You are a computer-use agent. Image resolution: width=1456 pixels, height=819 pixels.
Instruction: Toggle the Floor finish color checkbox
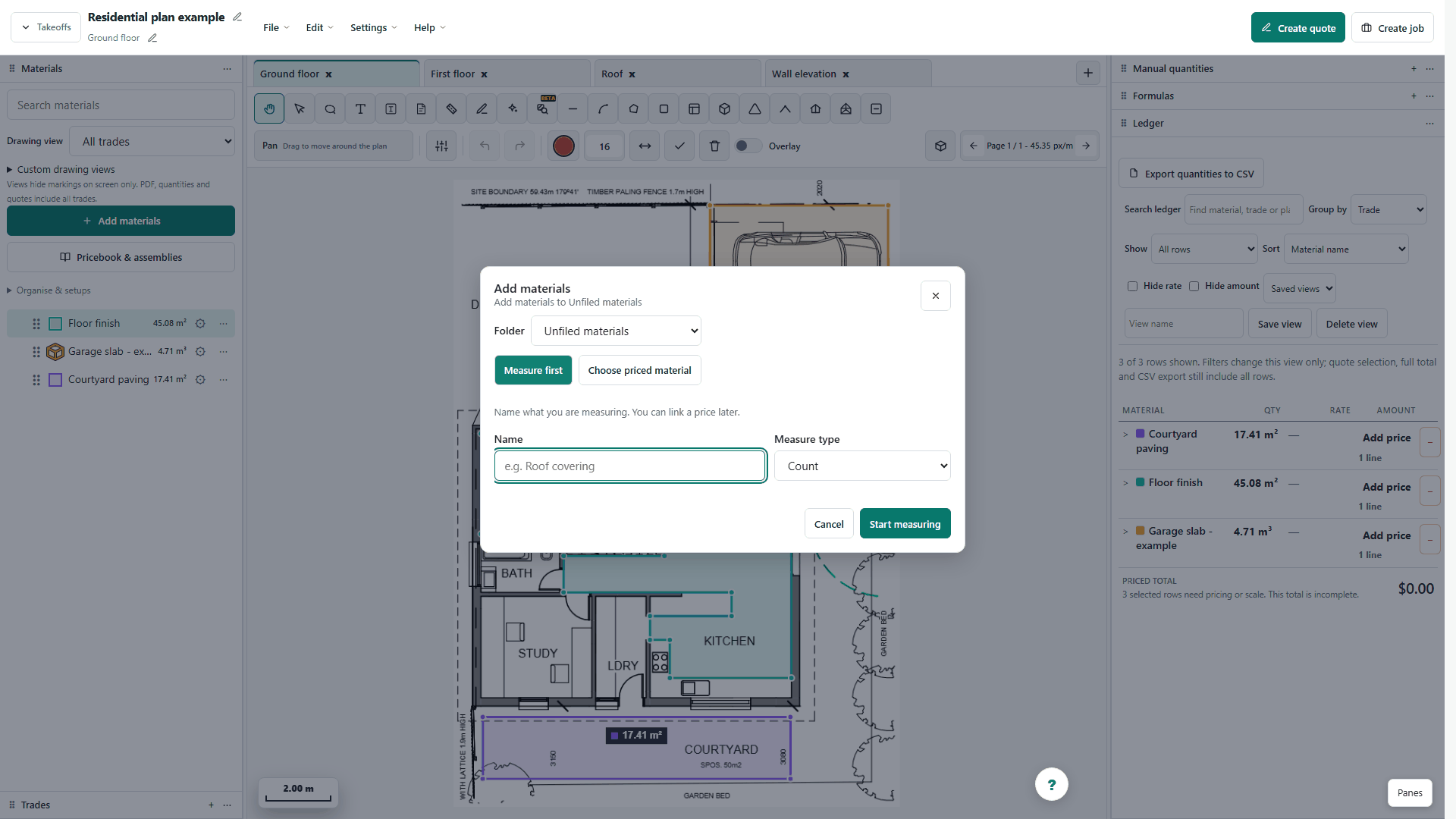coord(55,324)
